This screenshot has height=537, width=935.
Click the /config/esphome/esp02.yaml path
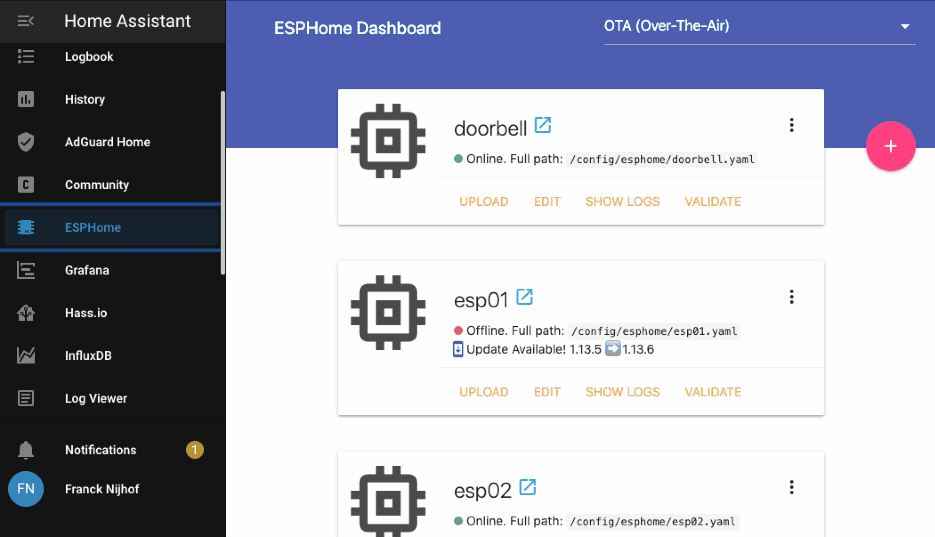click(x=652, y=522)
